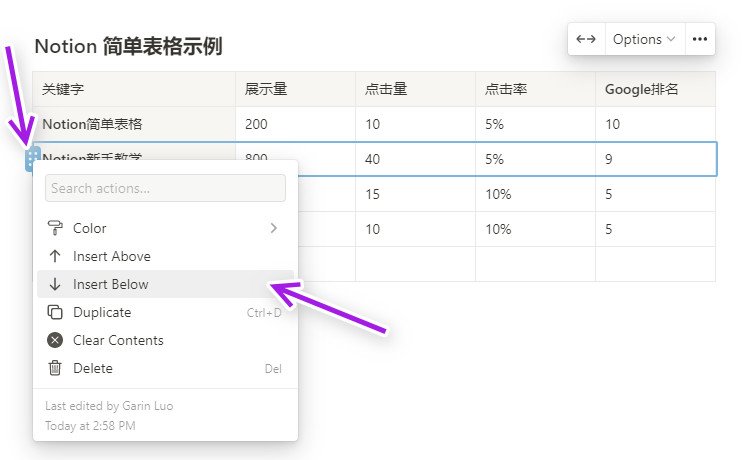The image size is (748, 460).
Task: Click the 9 cell
Action: (x=656, y=159)
